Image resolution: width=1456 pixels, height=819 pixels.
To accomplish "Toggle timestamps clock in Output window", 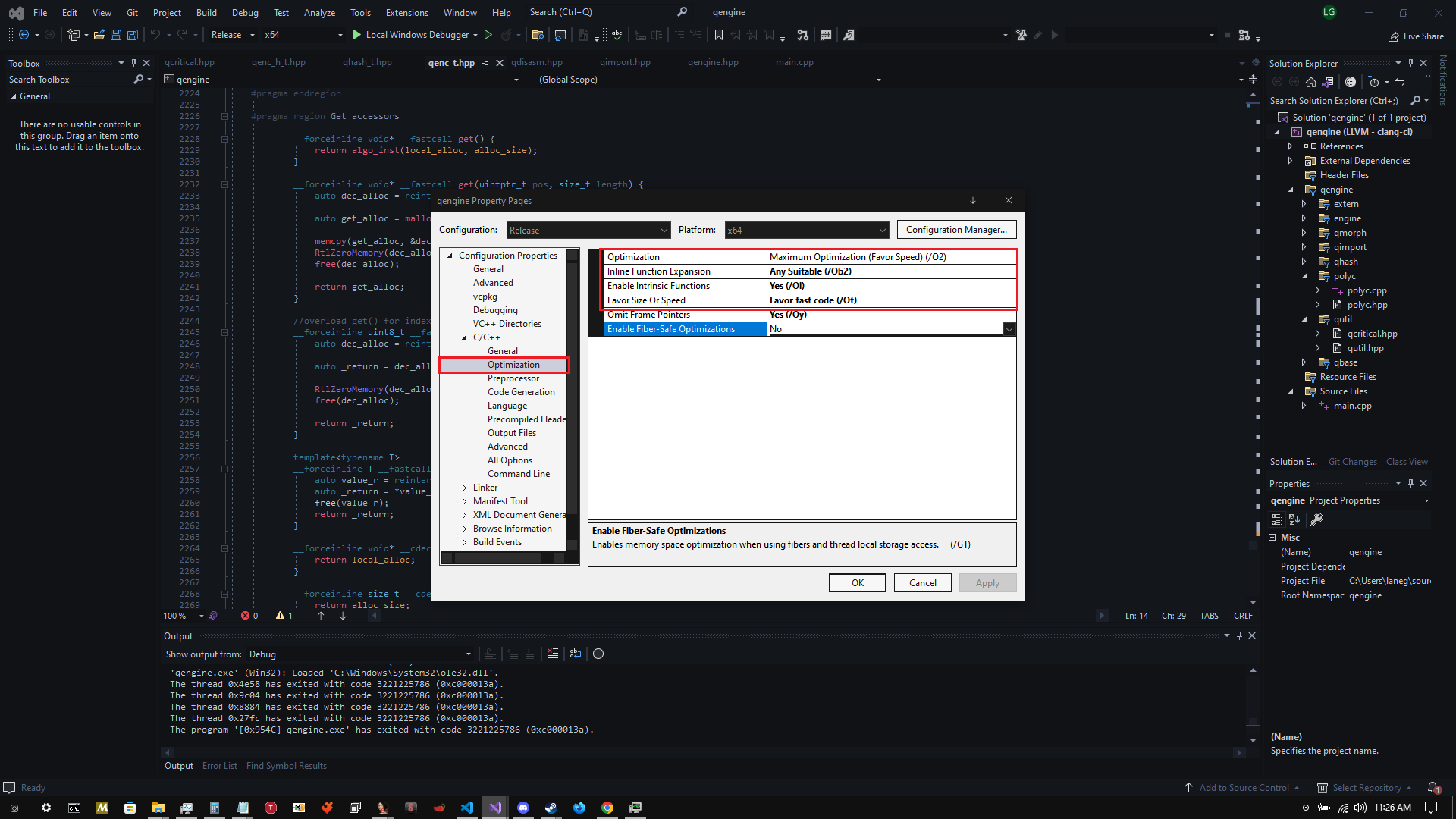I will (x=598, y=654).
